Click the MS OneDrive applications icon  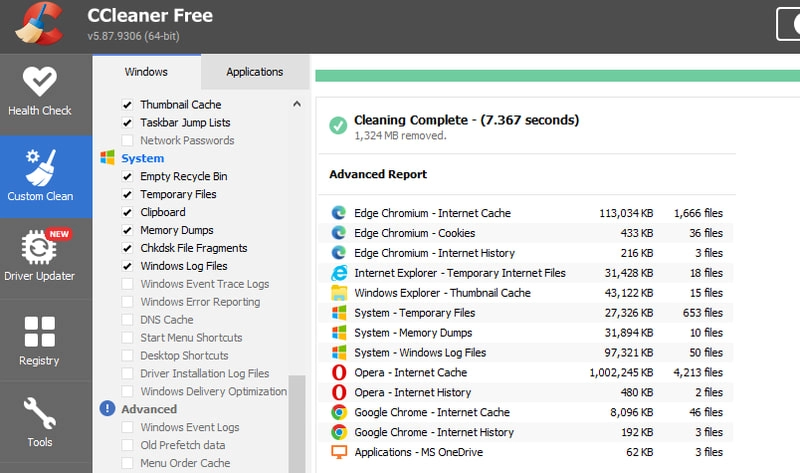click(338, 452)
